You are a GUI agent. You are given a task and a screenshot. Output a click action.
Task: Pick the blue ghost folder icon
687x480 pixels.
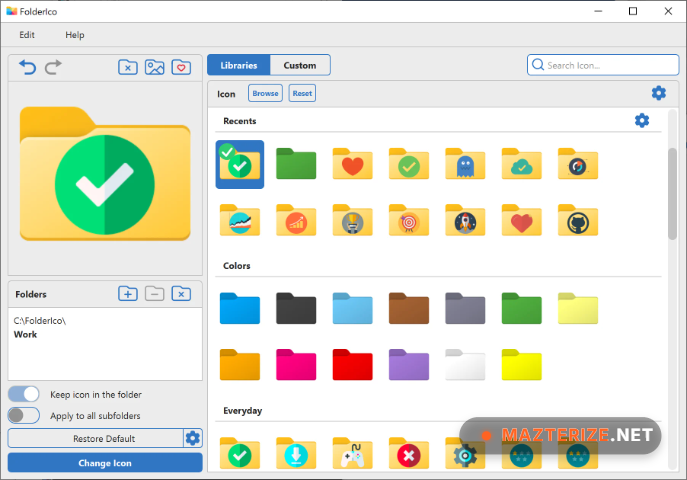(465, 164)
